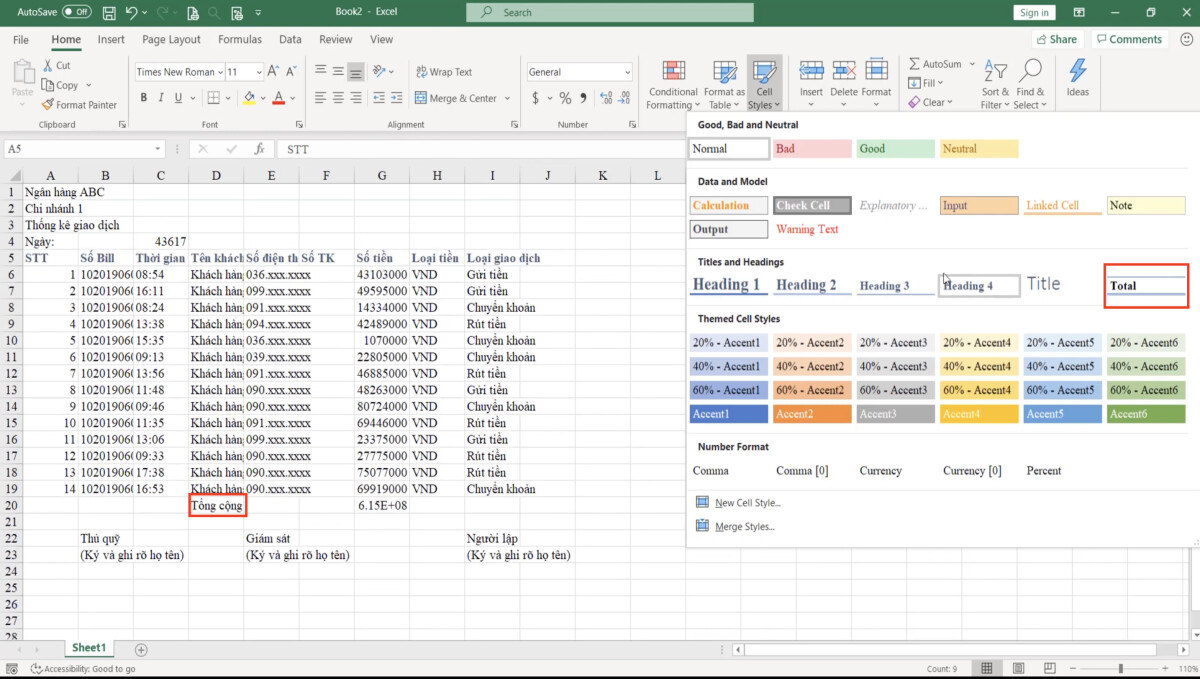Click the Comma Style icon in the Number group

click(584, 98)
